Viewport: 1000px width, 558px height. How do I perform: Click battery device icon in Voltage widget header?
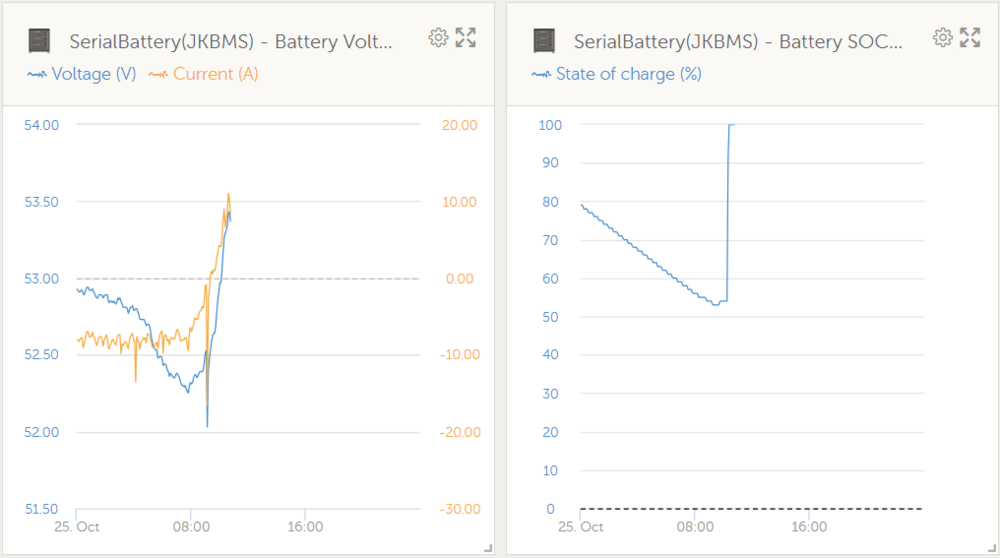[39, 41]
